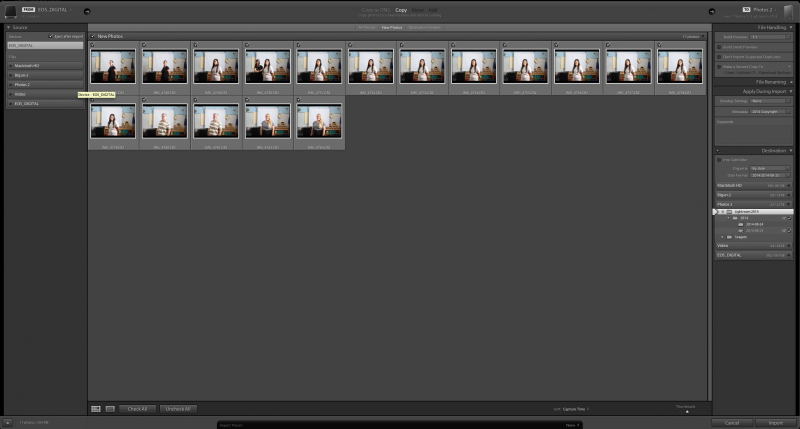
Task: Click the collapse panel icon at bottom left
Action: 7,423
